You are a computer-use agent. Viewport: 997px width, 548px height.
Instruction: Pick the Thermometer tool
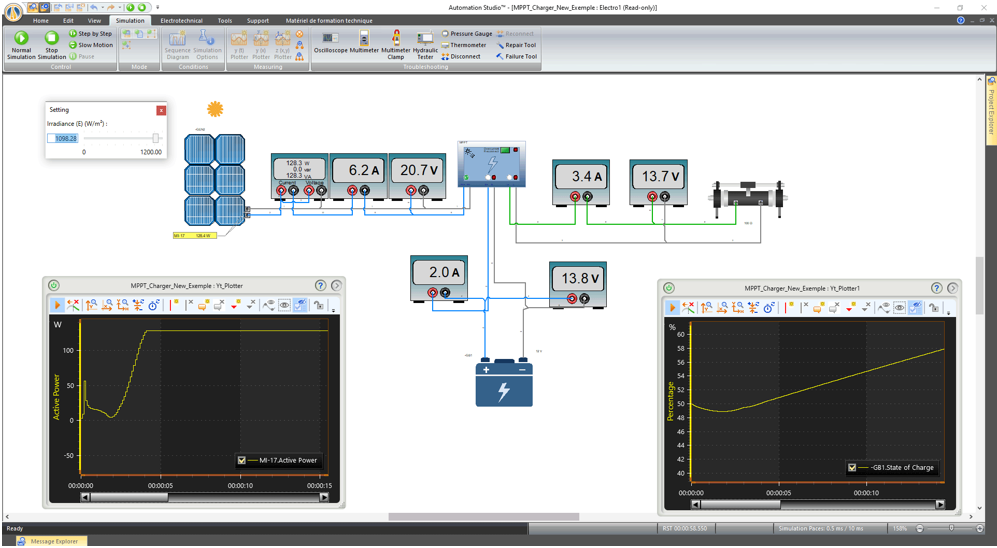pos(465,45)
